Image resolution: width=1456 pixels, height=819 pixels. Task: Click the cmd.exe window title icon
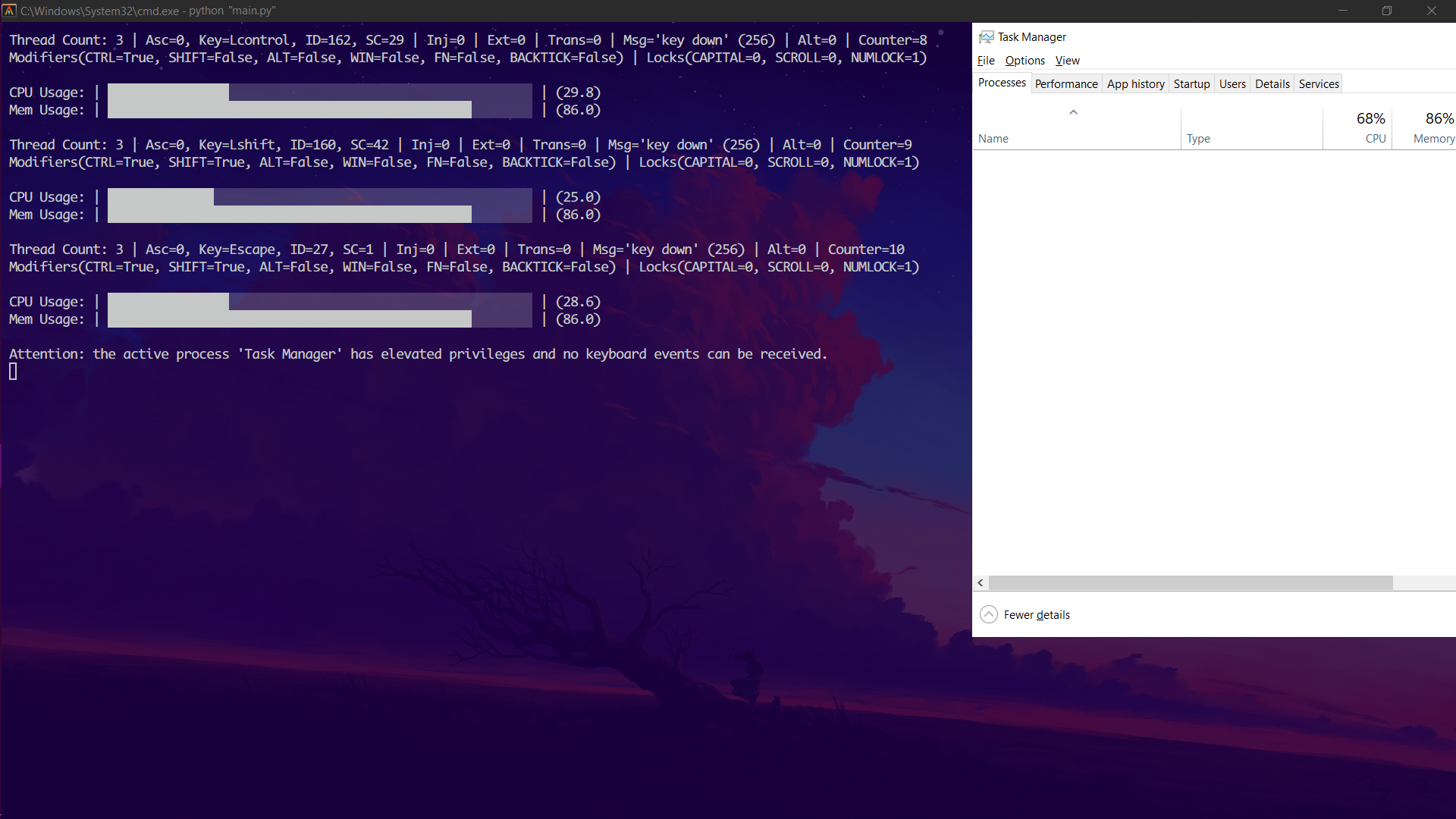click(9, 11)
